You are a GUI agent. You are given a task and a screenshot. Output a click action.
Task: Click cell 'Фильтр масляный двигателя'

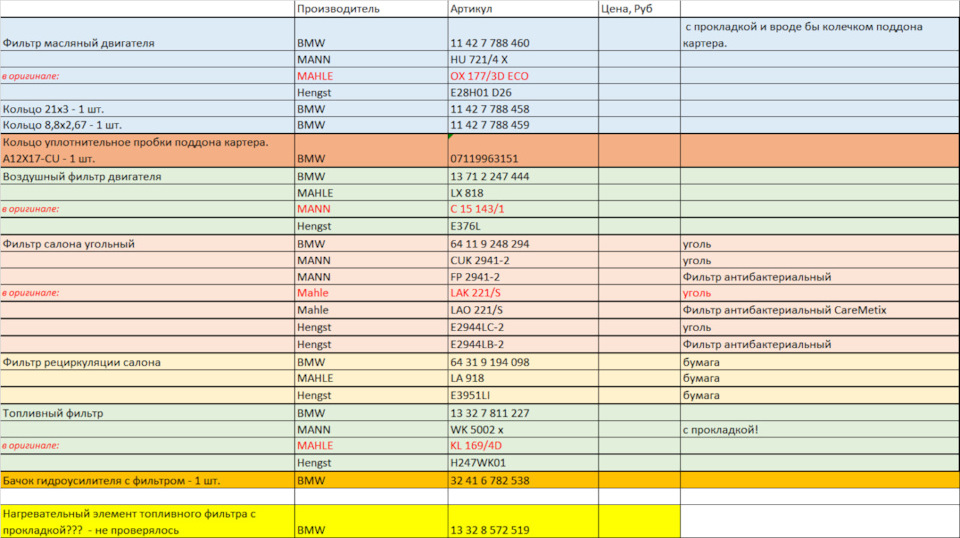click(x=148, y=34)
